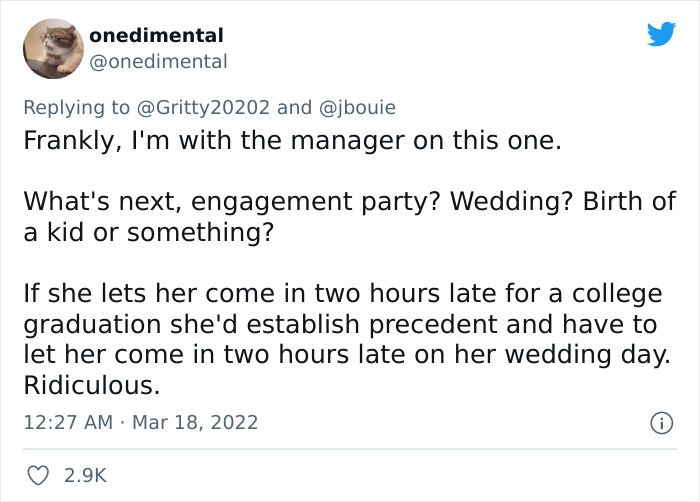This screenshot has width=700, height=502.
Task: Click the "Frankly, I'm with the manager" sentence
Action: click(x=292, y=141)
